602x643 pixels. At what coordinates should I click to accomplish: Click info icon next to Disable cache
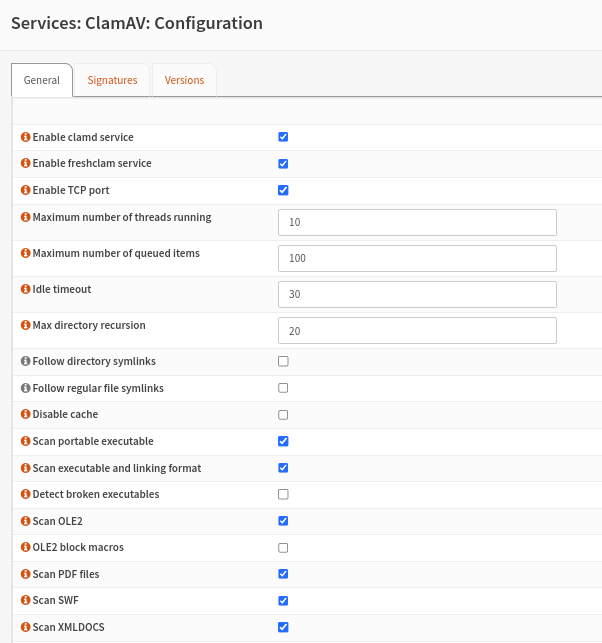26,414
